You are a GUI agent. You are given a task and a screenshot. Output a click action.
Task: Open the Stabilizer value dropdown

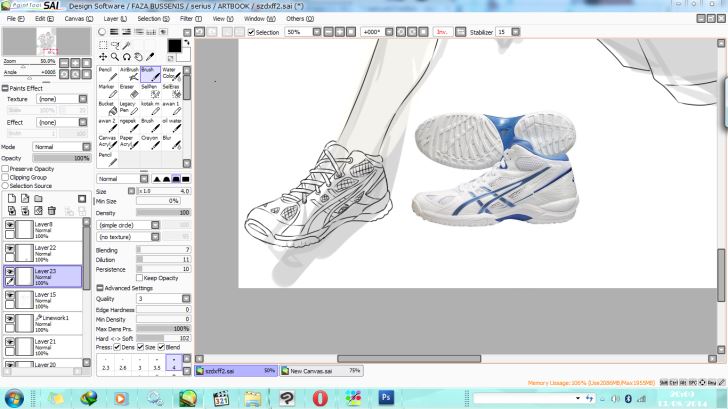coord(515,32)
